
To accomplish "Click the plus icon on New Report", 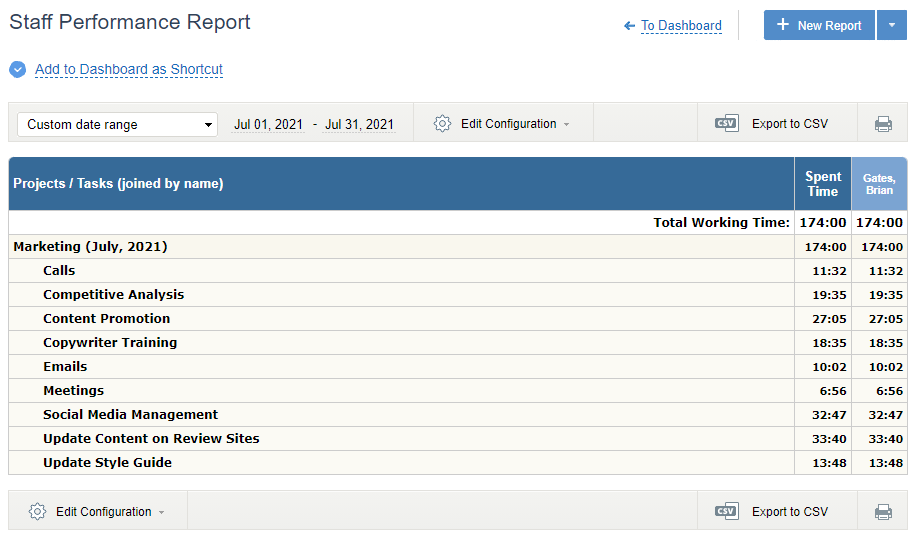I will pyautogui.click(x=783, y=25).
